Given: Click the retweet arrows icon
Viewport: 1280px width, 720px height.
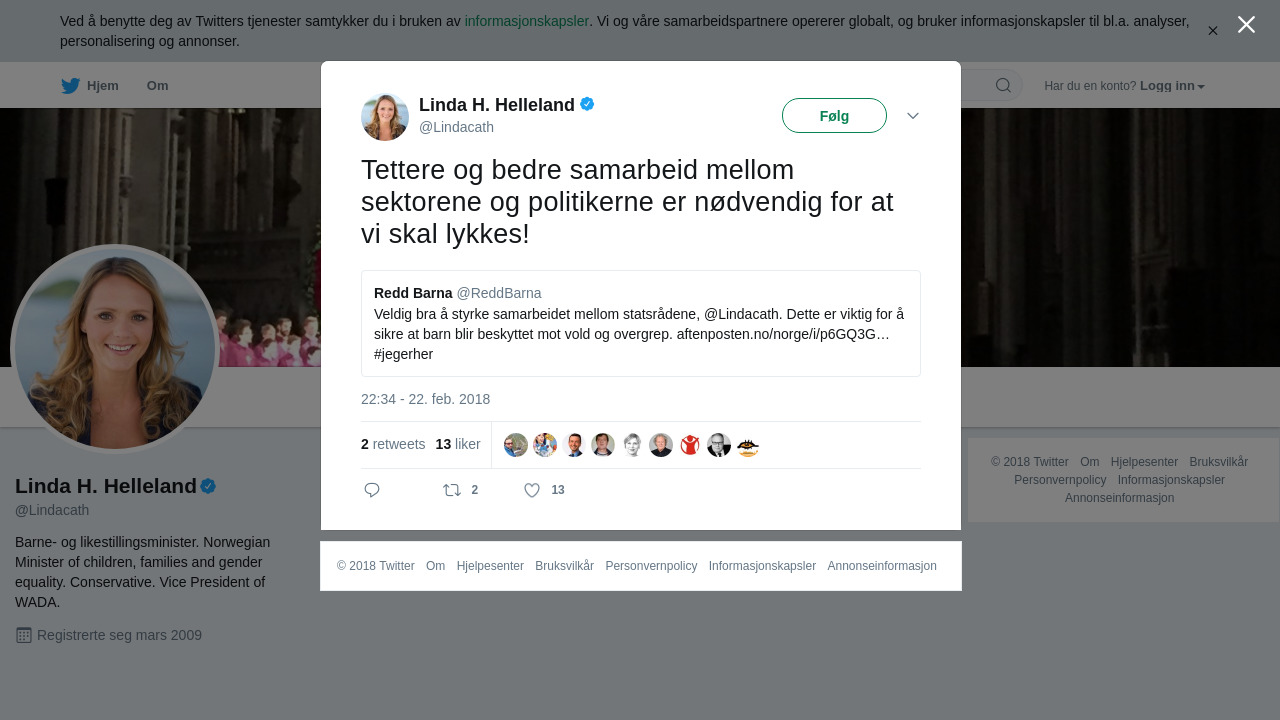Looking at the screenshot, I should 452,490.
